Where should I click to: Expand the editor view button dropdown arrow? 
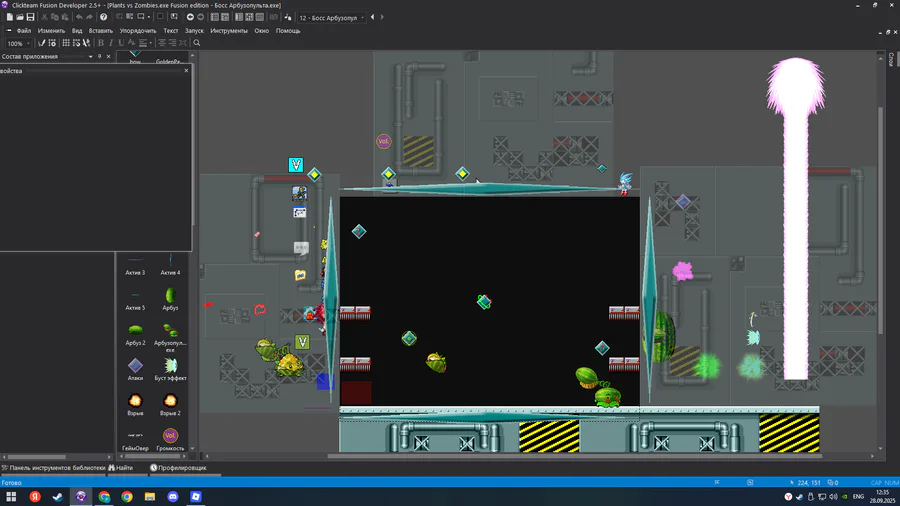(149, 17)
